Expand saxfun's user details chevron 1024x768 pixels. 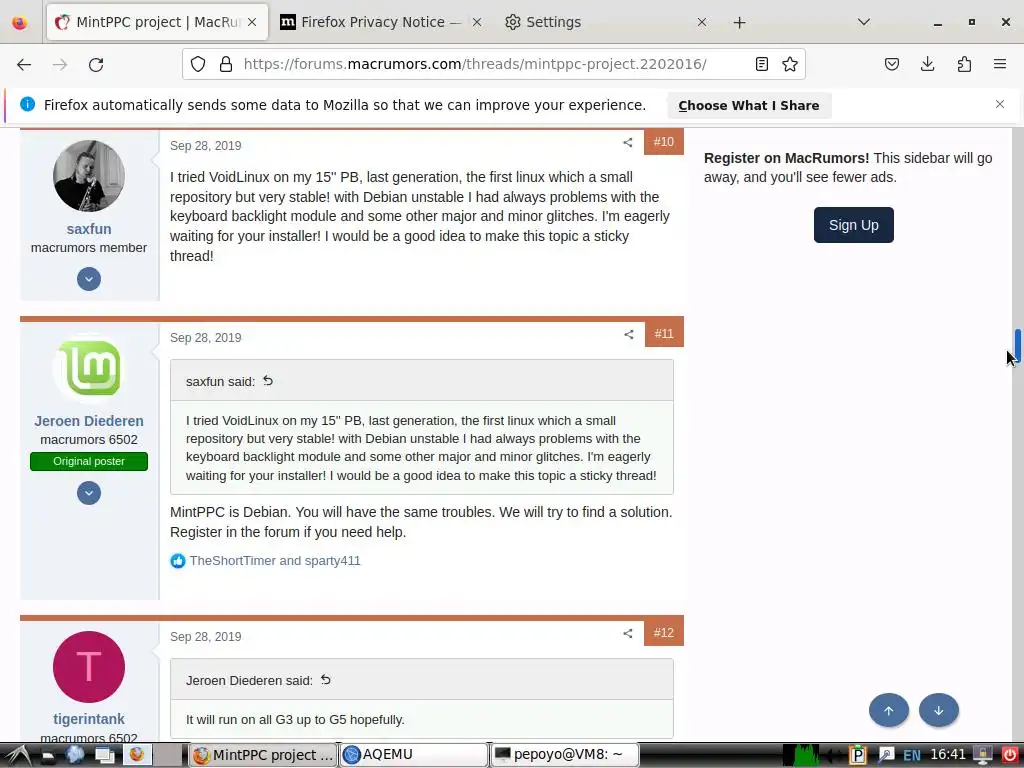pos(89,279)
